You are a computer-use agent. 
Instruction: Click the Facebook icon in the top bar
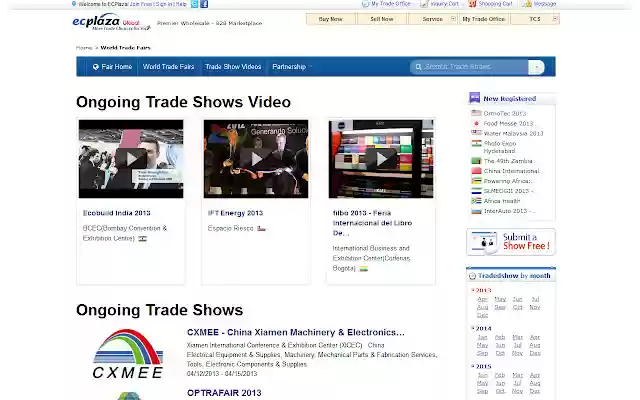click(204, 4)
